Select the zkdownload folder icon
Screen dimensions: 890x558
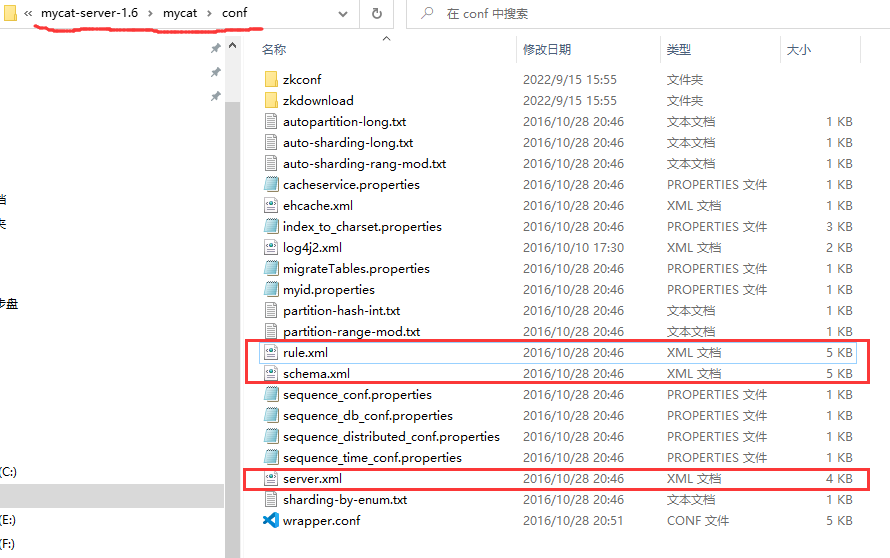[x=270, y=100]
